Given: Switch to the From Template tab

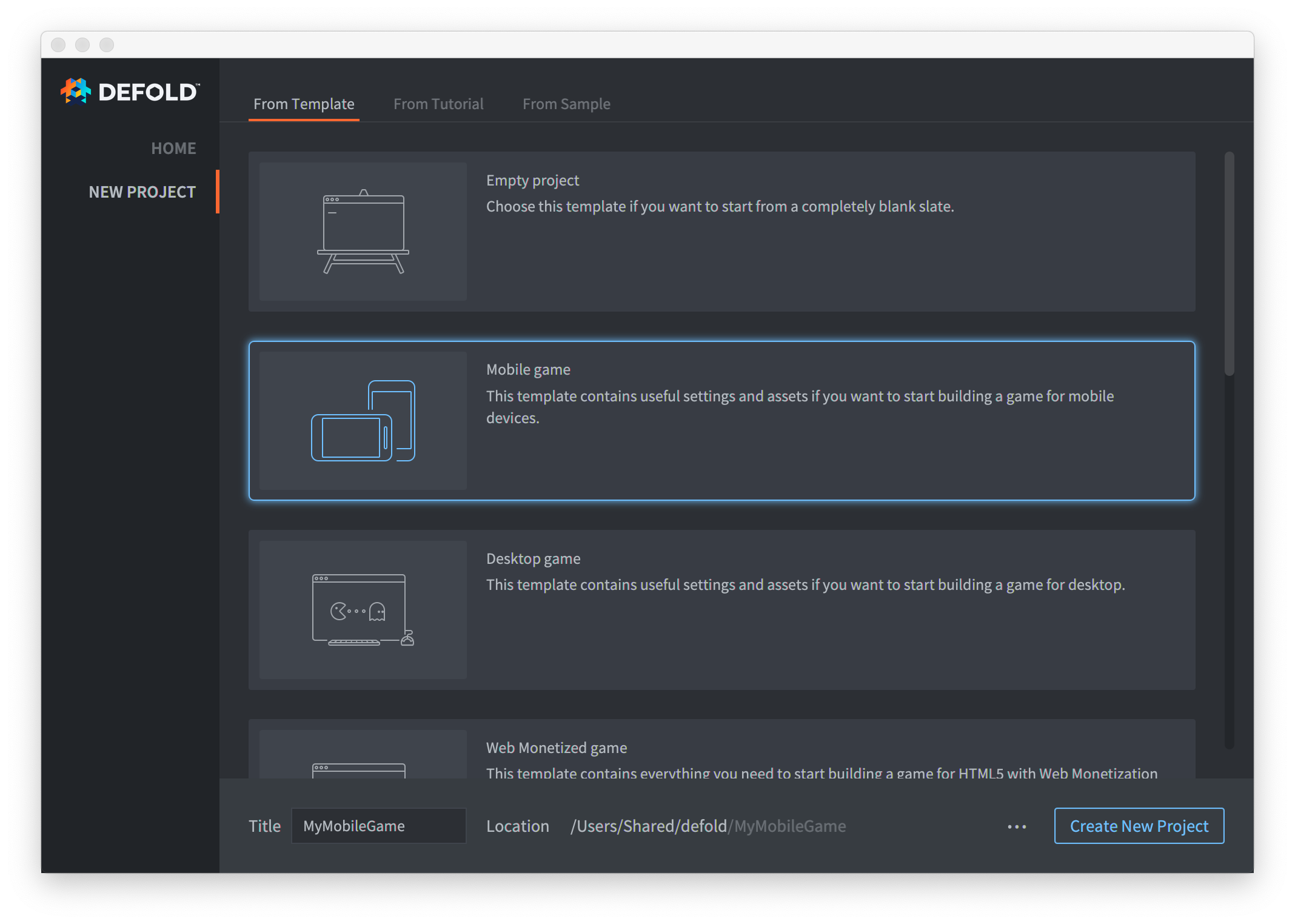Looking at the screenshot, I should (x=304, y=103).
